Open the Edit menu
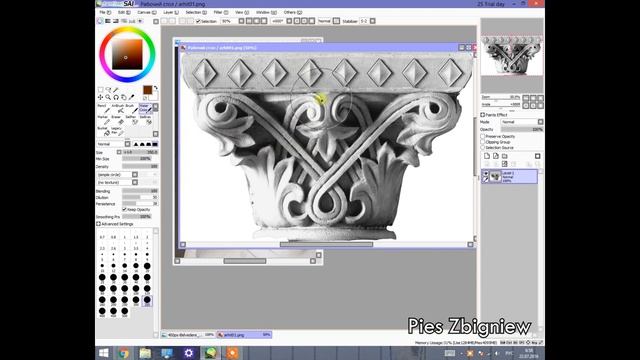The width and height of the screenshot is (640, 360). pos(124,12)
